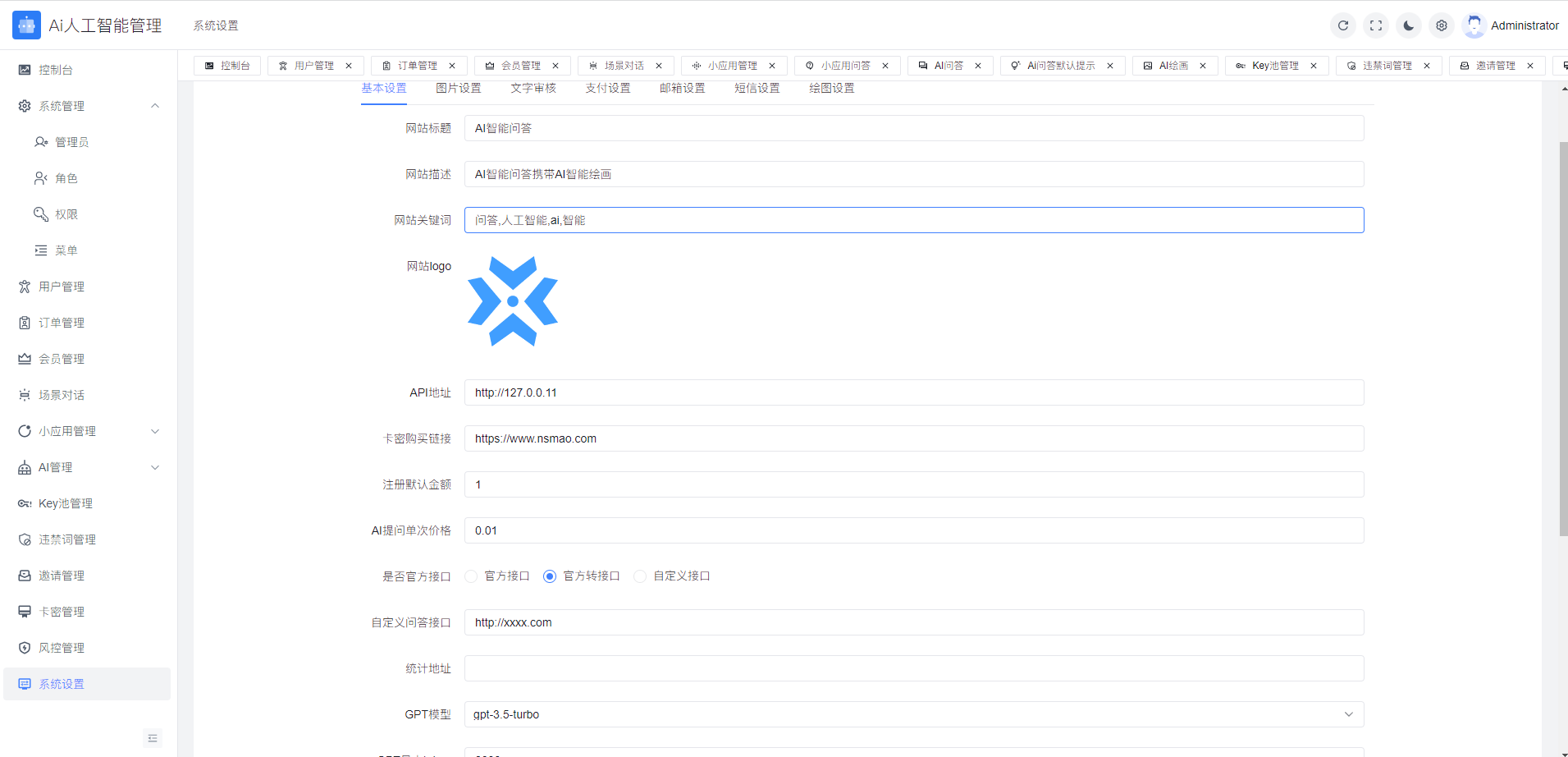Close the 场景对话 page tab

click(x=659, y=66)
